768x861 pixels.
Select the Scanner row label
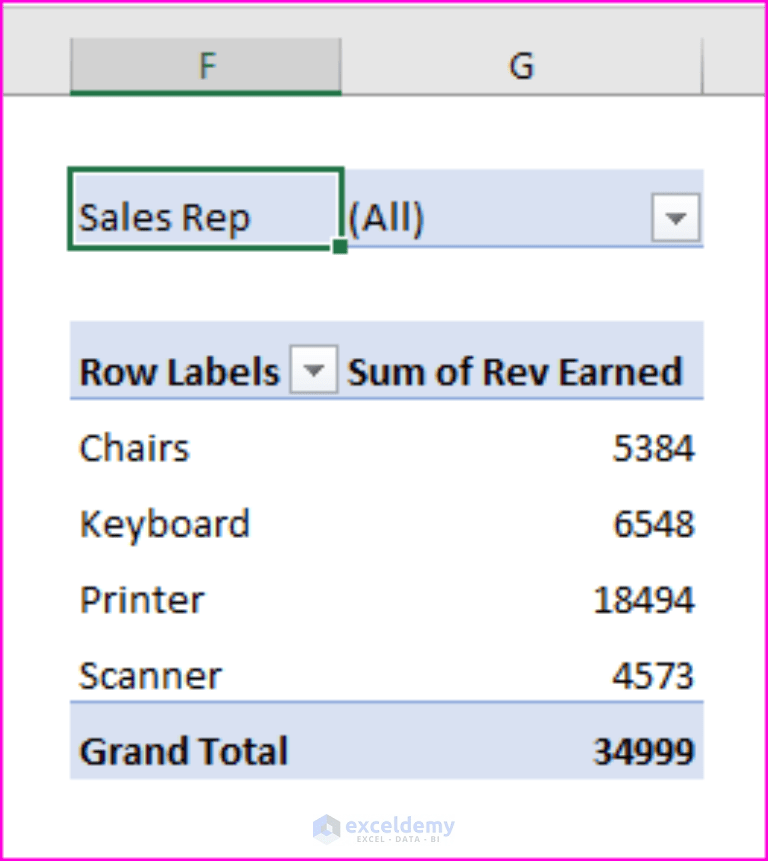pos(150,675)
